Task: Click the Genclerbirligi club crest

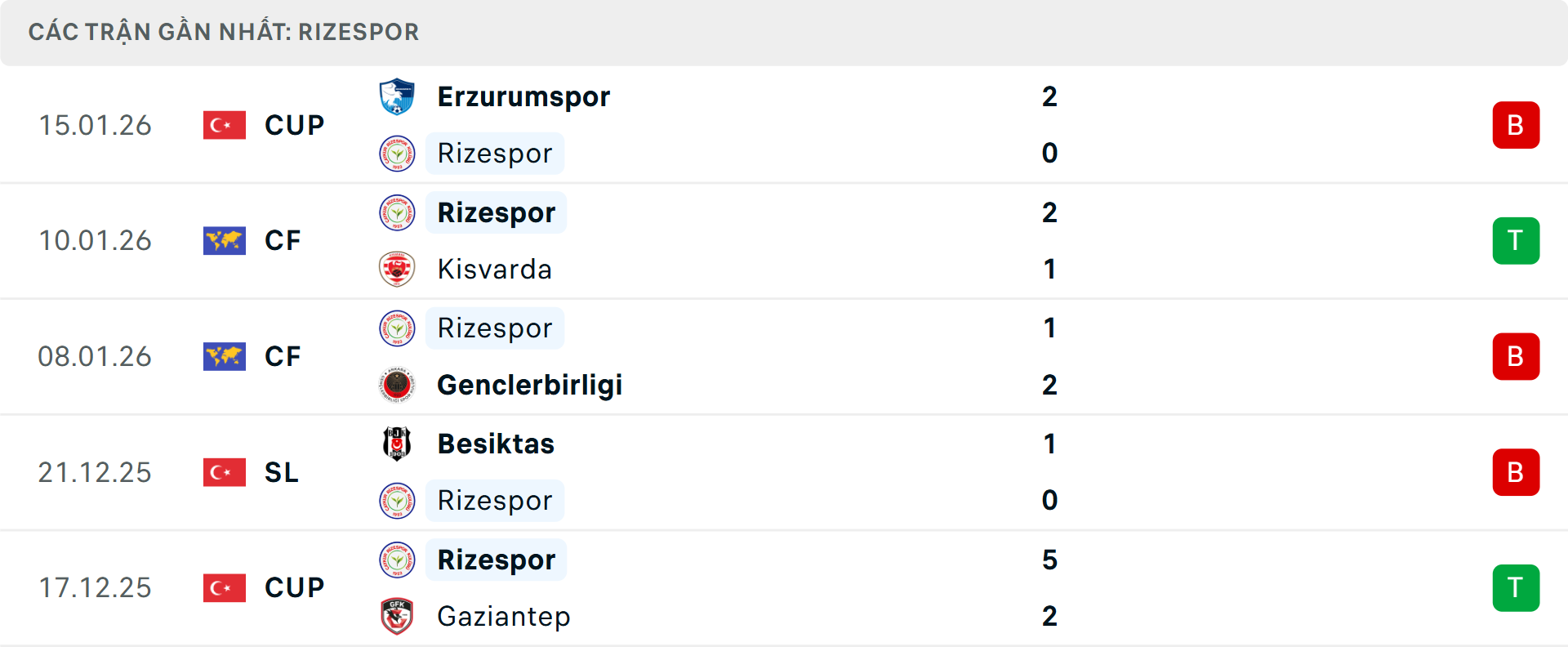Action: [398, 386]
